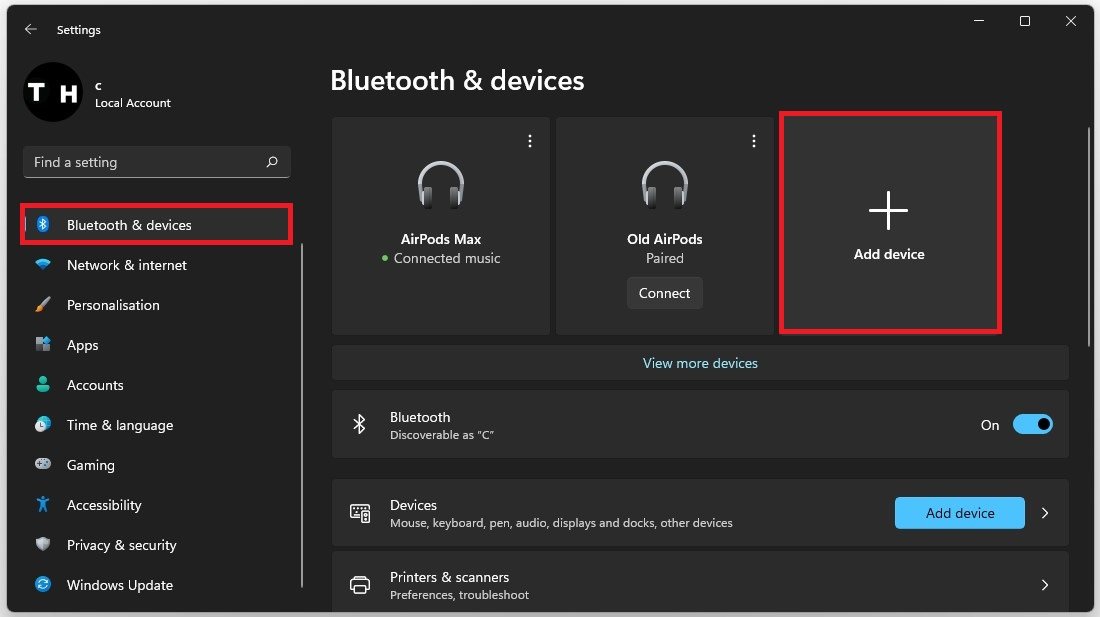This screenshot has width=1100, height=617.
Task: Click the Accounts settings icon
Action: (x=42, y=385)
